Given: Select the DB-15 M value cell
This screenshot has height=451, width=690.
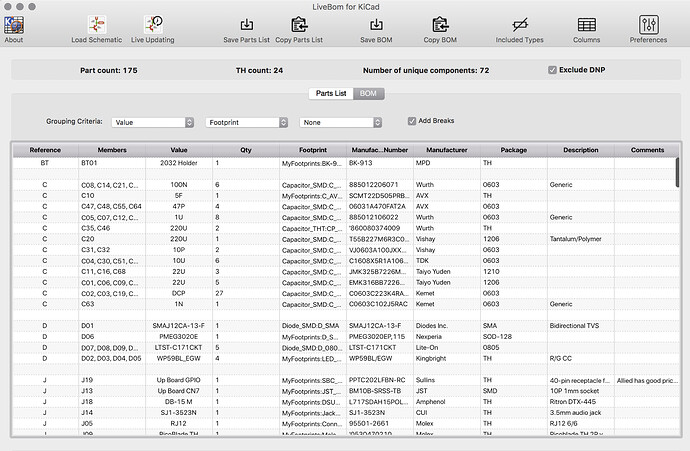Looking at the screenshot, I should coord(179,402).
